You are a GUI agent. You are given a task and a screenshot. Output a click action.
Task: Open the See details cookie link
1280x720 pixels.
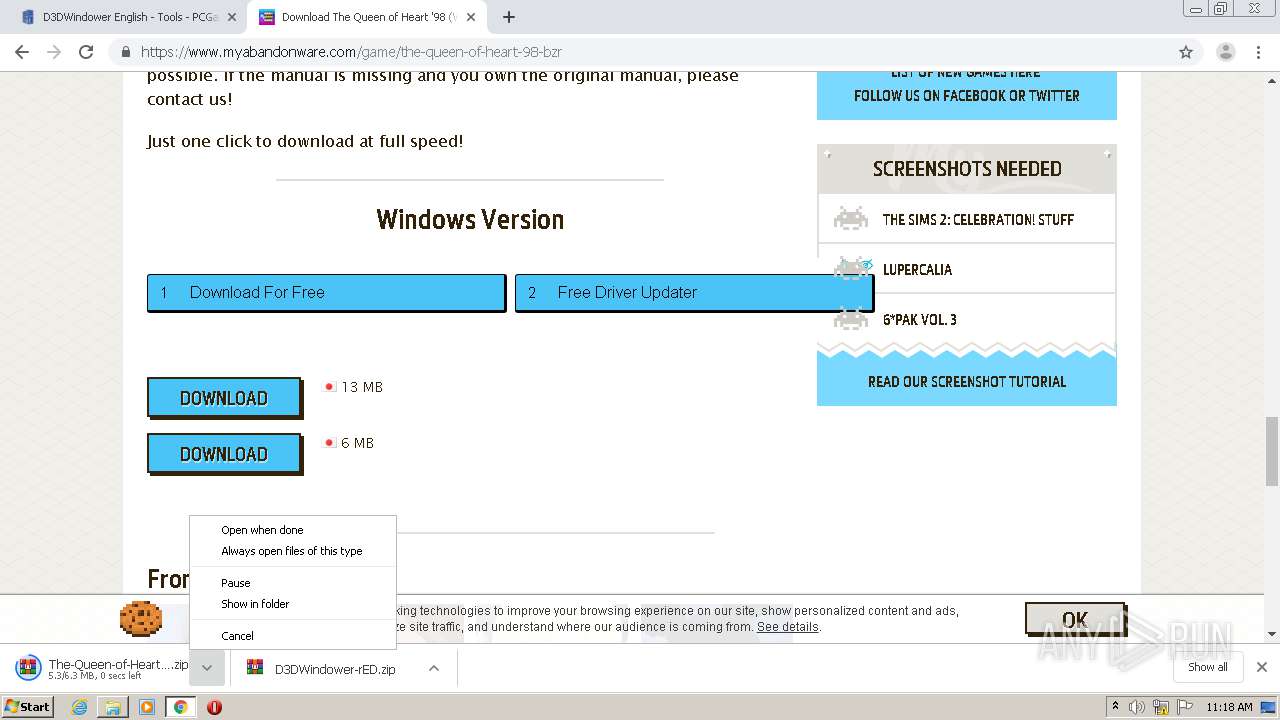click(787, 627)
